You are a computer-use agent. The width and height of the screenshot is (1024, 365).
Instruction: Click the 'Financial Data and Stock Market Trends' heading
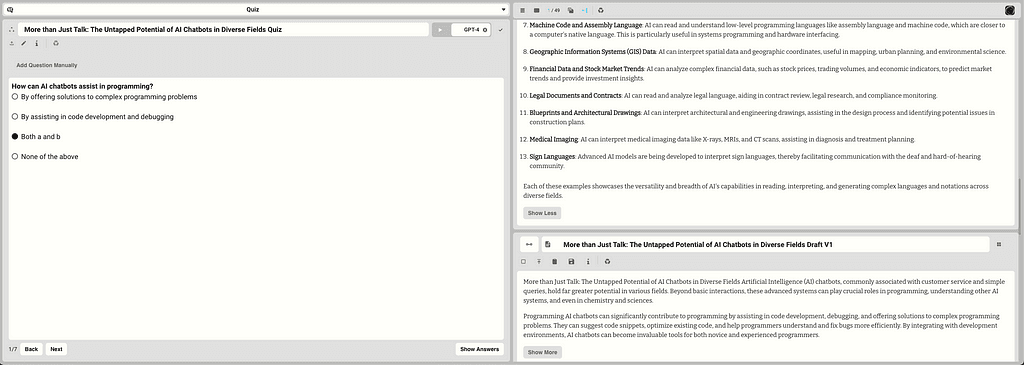[587, 69]
